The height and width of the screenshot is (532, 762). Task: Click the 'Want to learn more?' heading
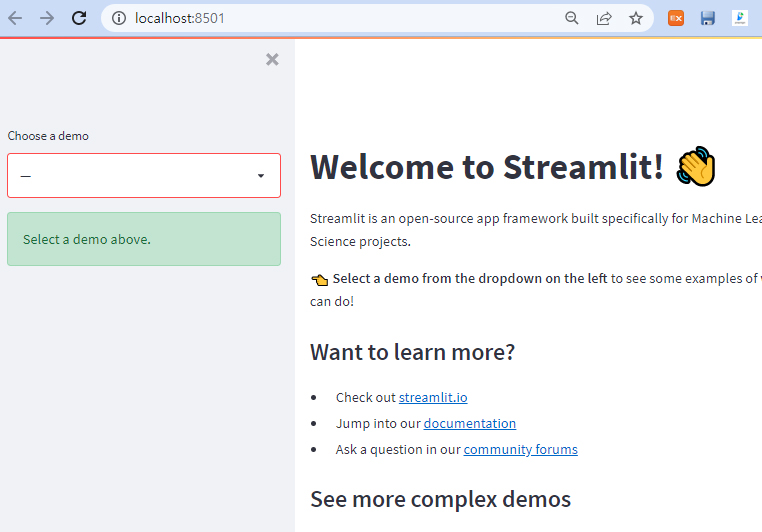pos(412,352)
